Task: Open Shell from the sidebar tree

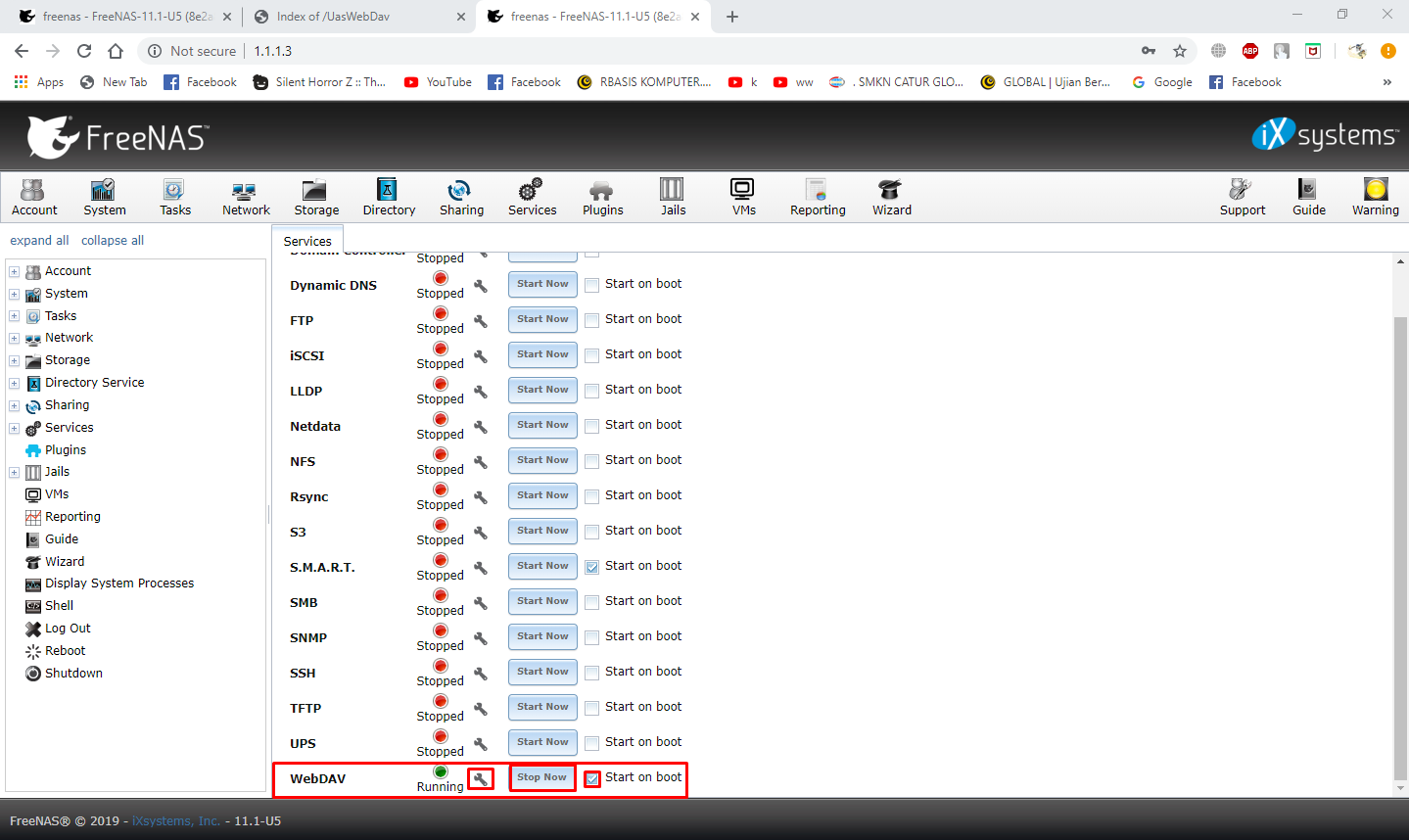Action: [59, 606]
